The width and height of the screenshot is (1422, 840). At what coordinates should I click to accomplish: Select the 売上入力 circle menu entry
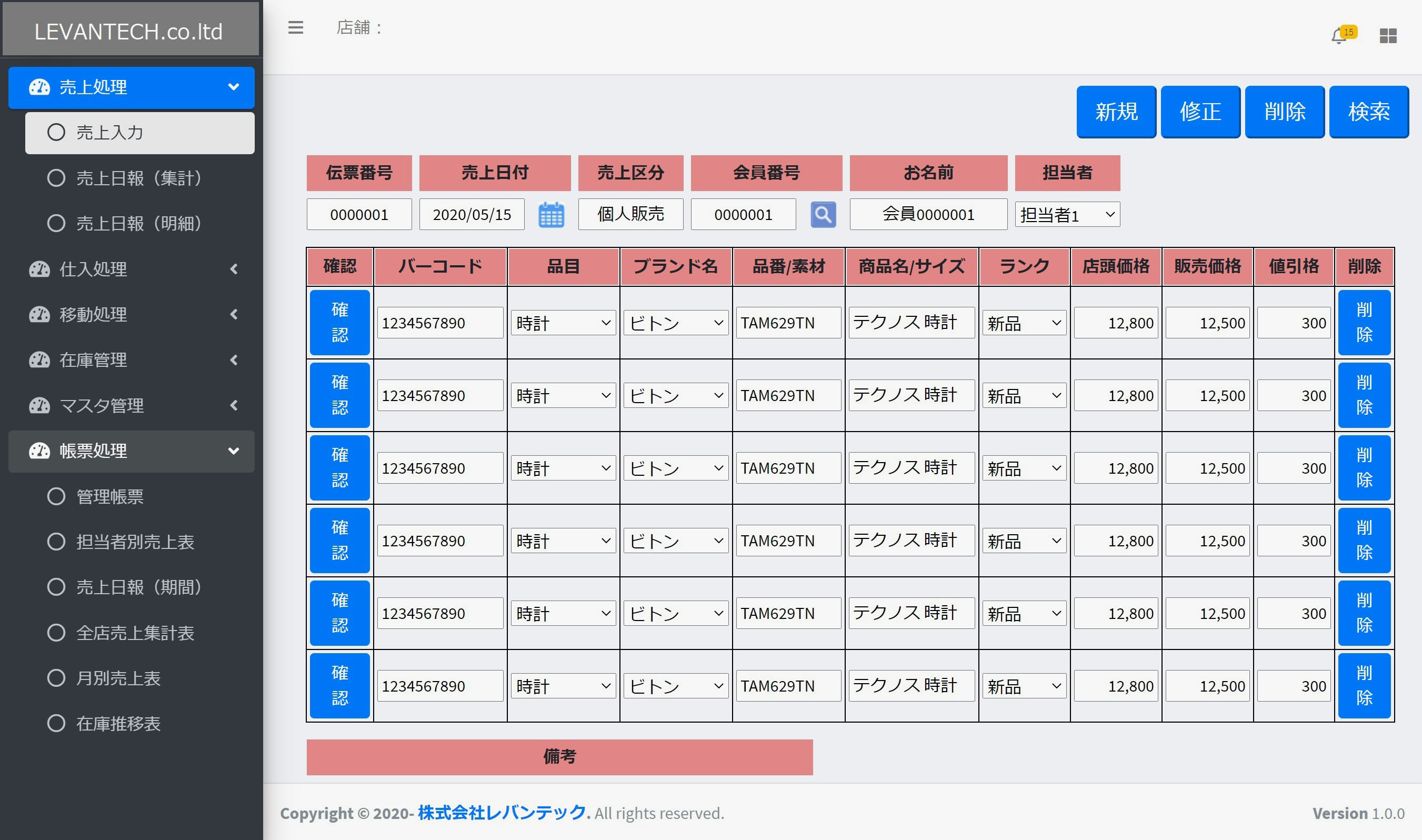(140, 133)
